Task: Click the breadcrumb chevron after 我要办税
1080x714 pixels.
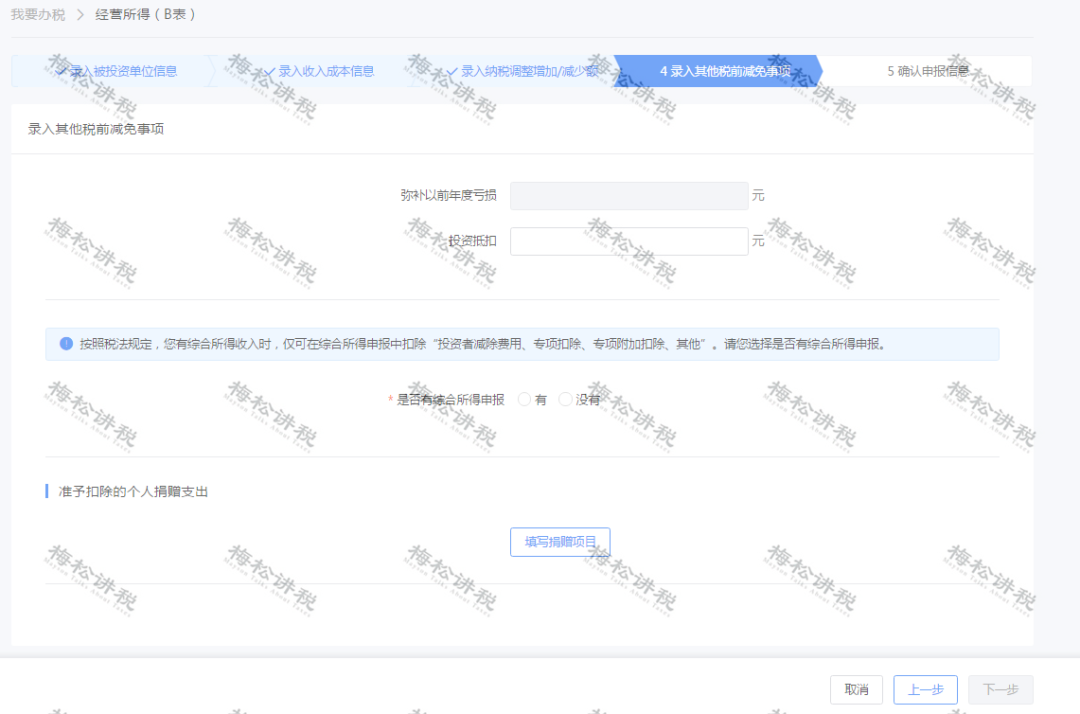Action: (80, 15)
